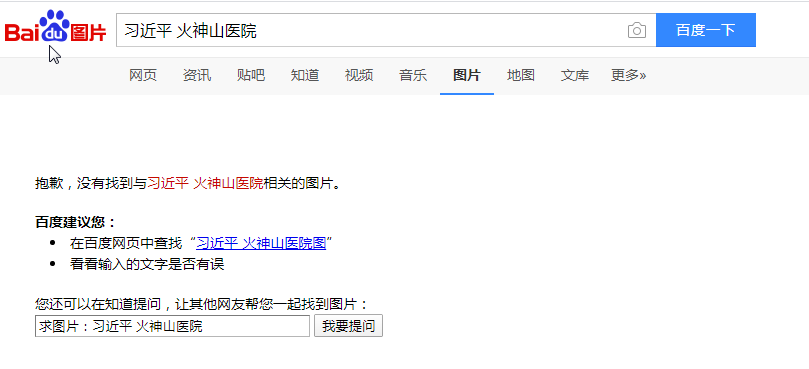Open the 贴吧 tab
This screenshot has width=809, height=369.
pos(251,75)
